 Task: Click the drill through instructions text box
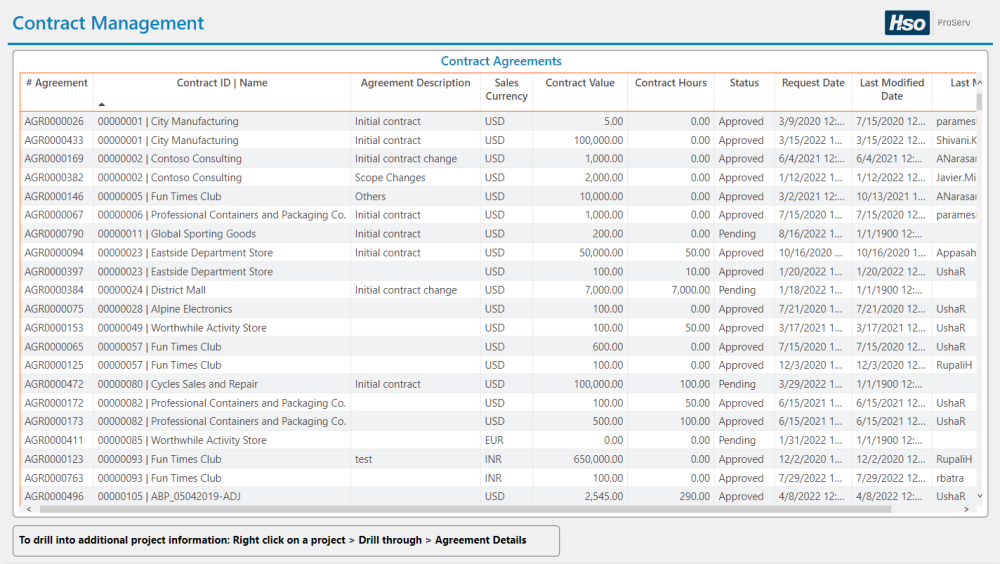(x=286, y=540)
